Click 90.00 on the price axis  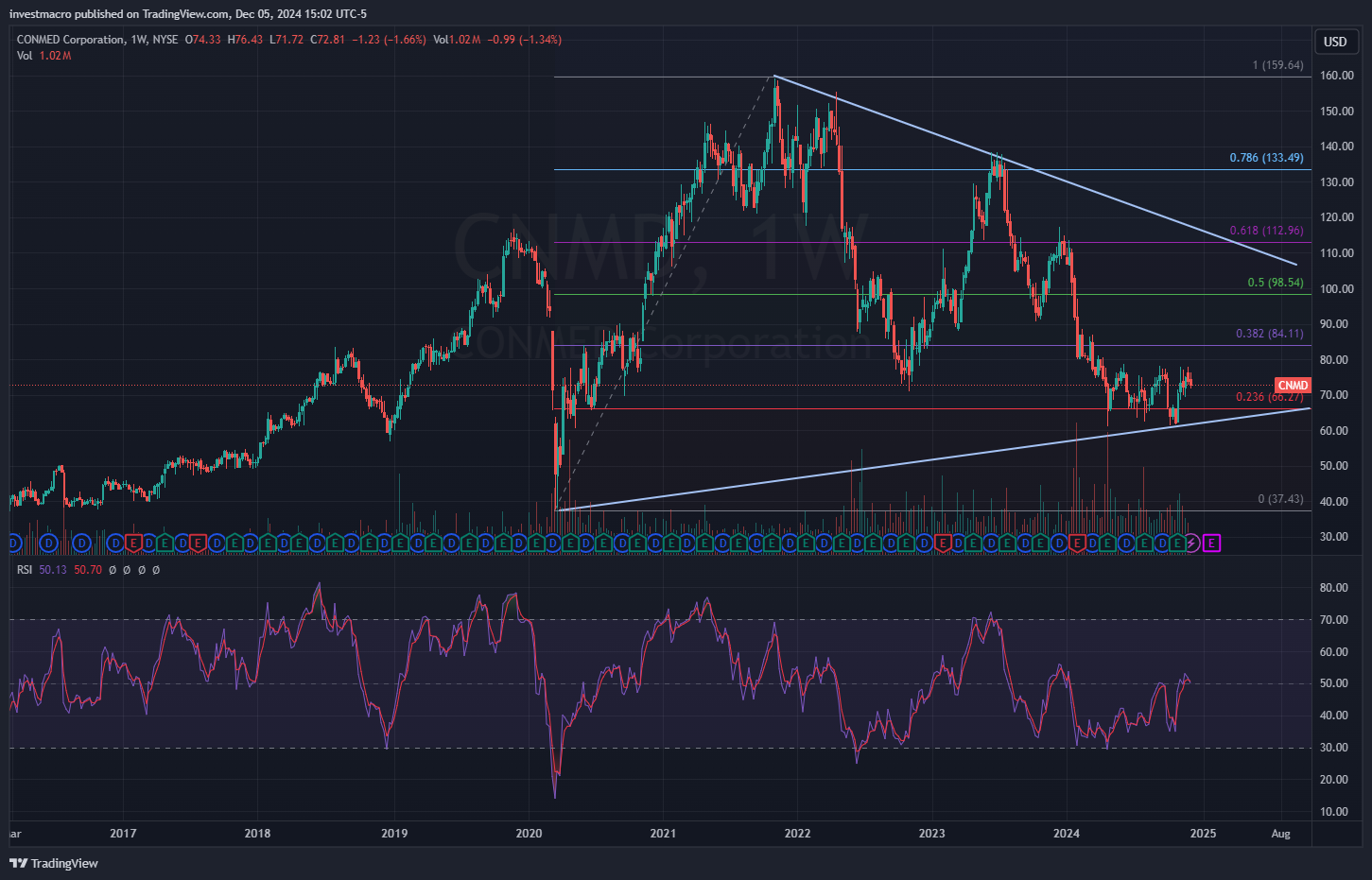click(x=1333, y=324)
